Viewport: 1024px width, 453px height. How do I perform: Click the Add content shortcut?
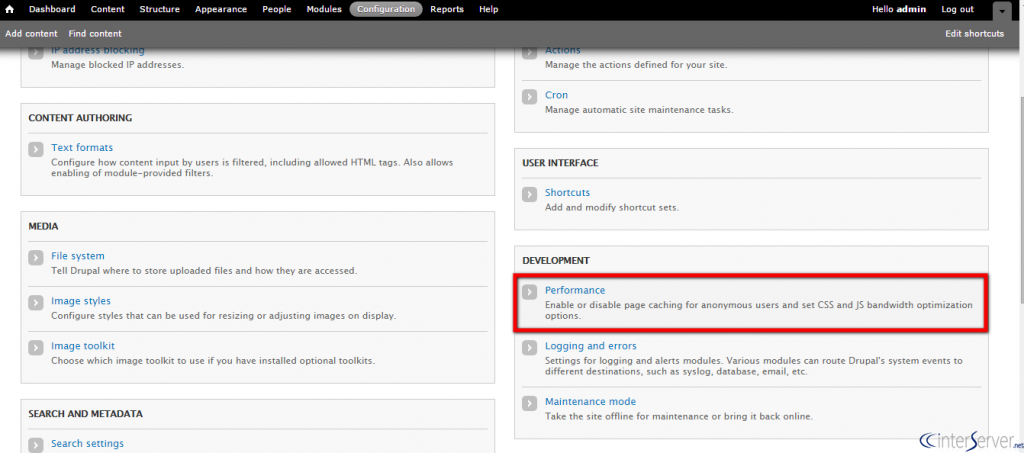pyautogui.click(x=31, y=33)
